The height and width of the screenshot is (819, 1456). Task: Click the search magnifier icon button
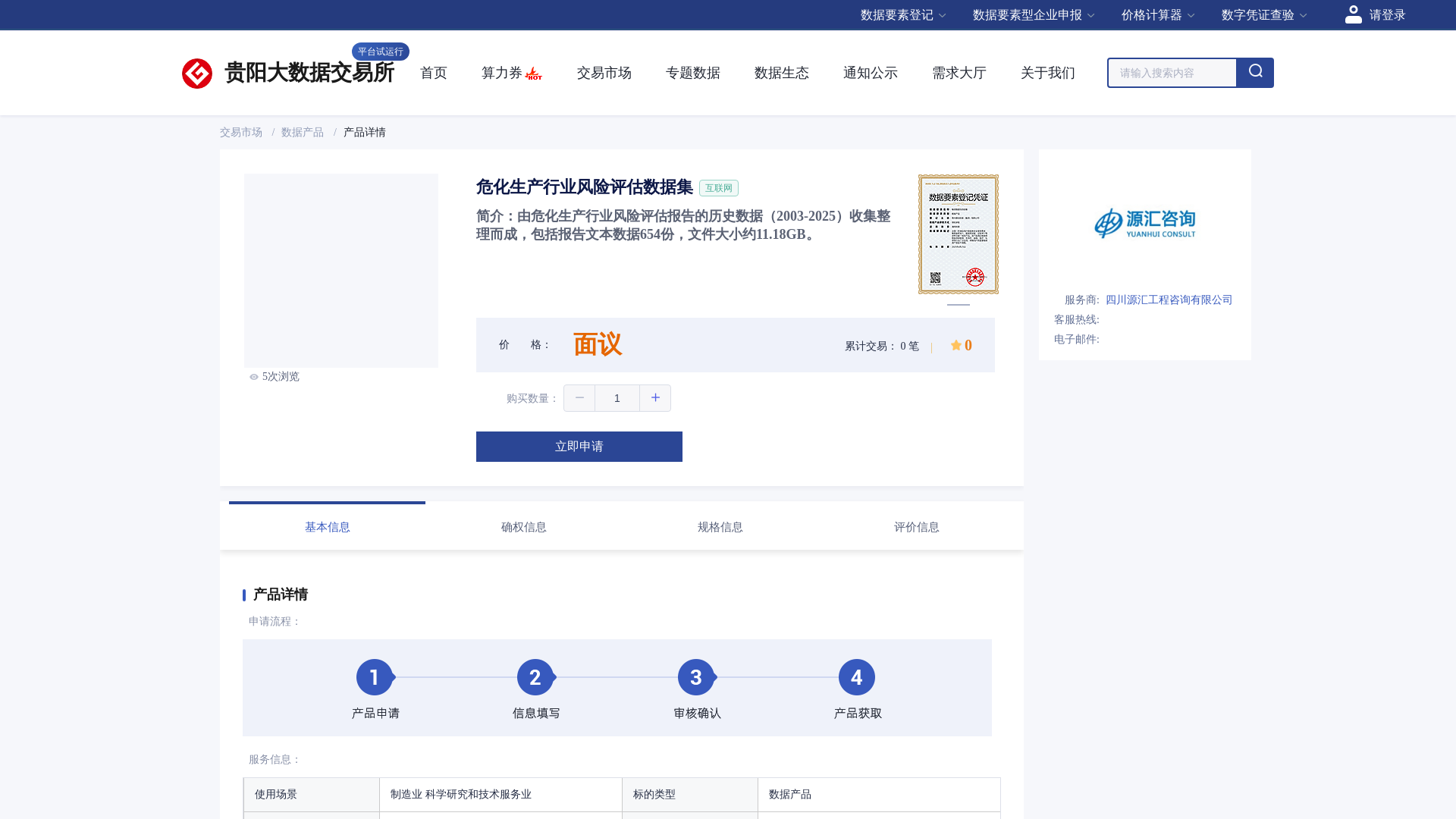(x=1255, y=72)
